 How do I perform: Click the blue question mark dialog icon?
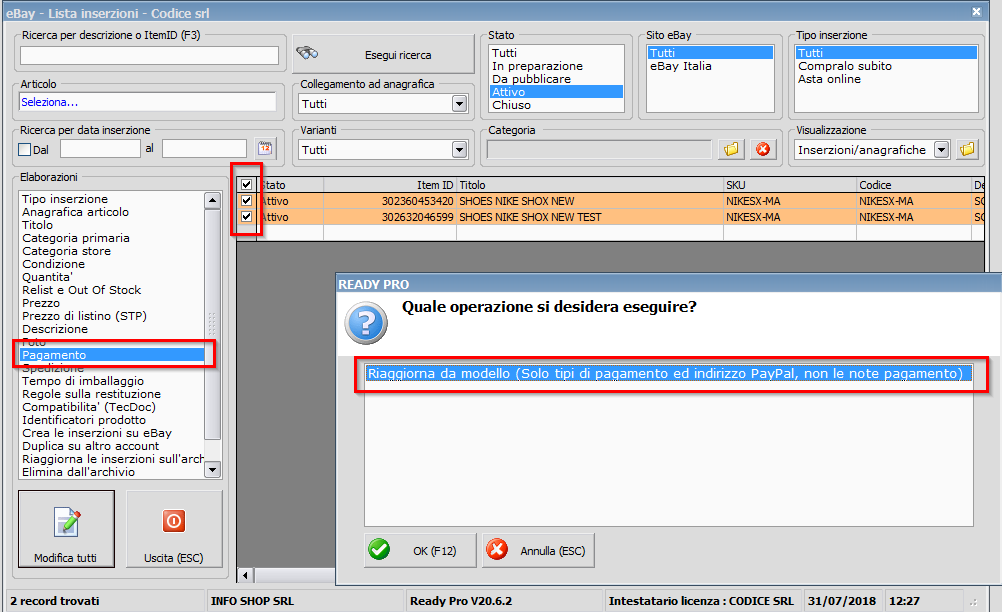(366, 323)
